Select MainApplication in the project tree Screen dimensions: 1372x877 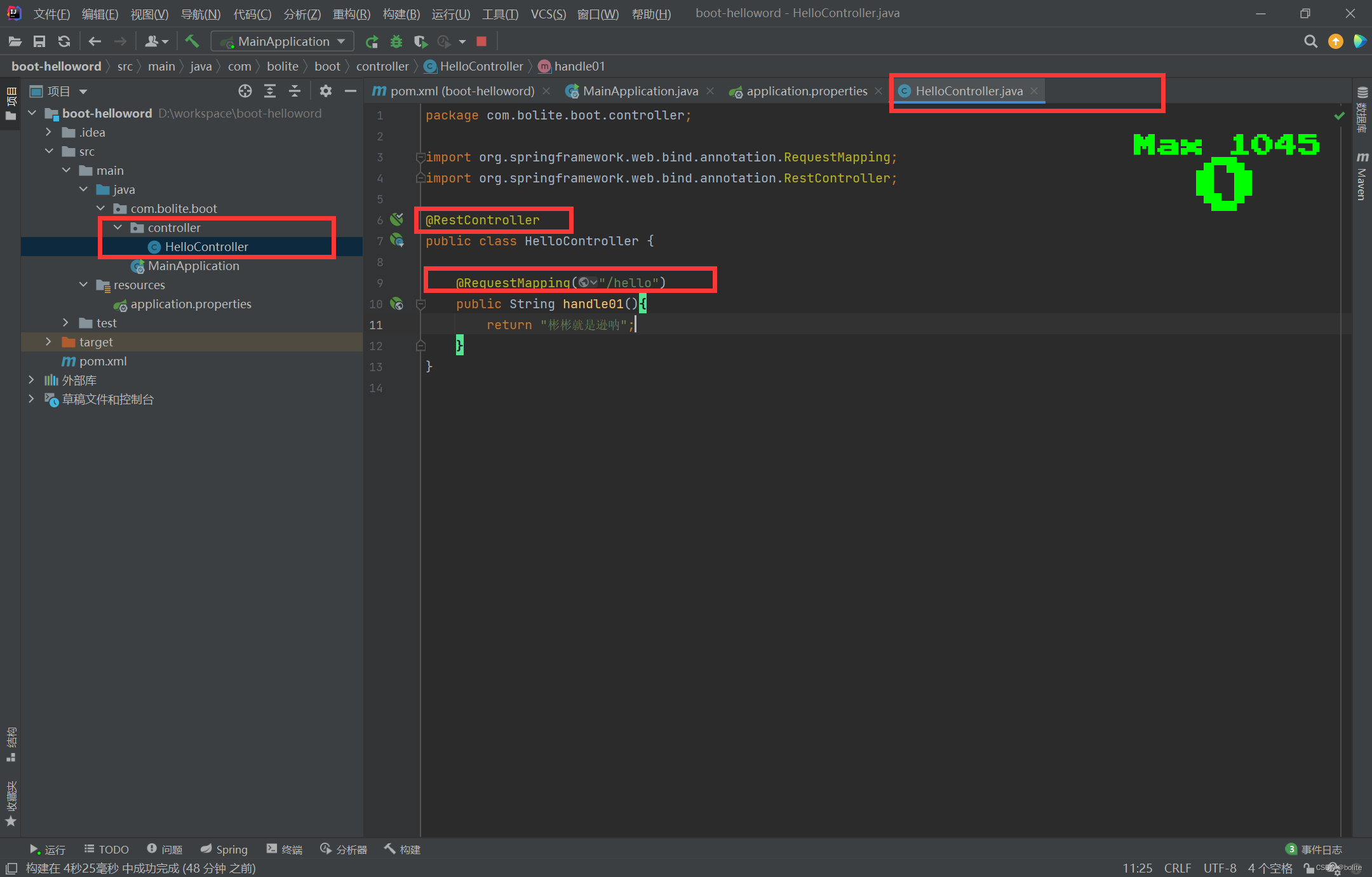194,266
